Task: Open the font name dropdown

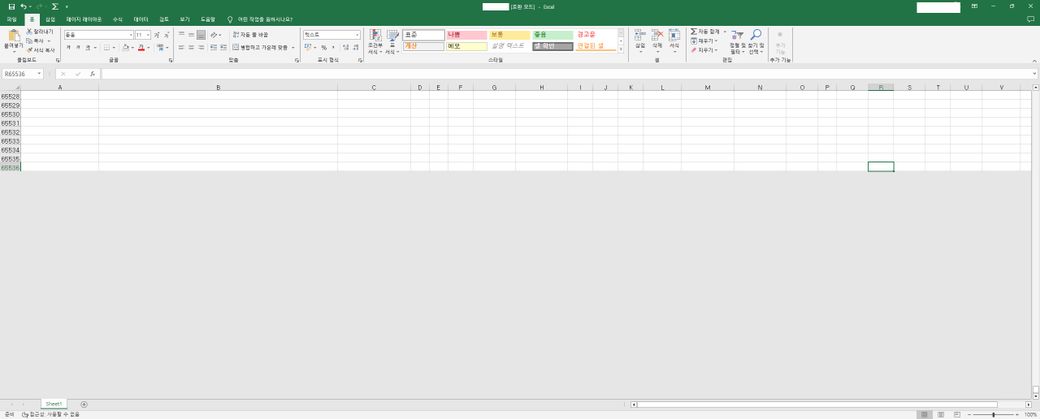Action: pyautogui.click(x=130, y=35)
